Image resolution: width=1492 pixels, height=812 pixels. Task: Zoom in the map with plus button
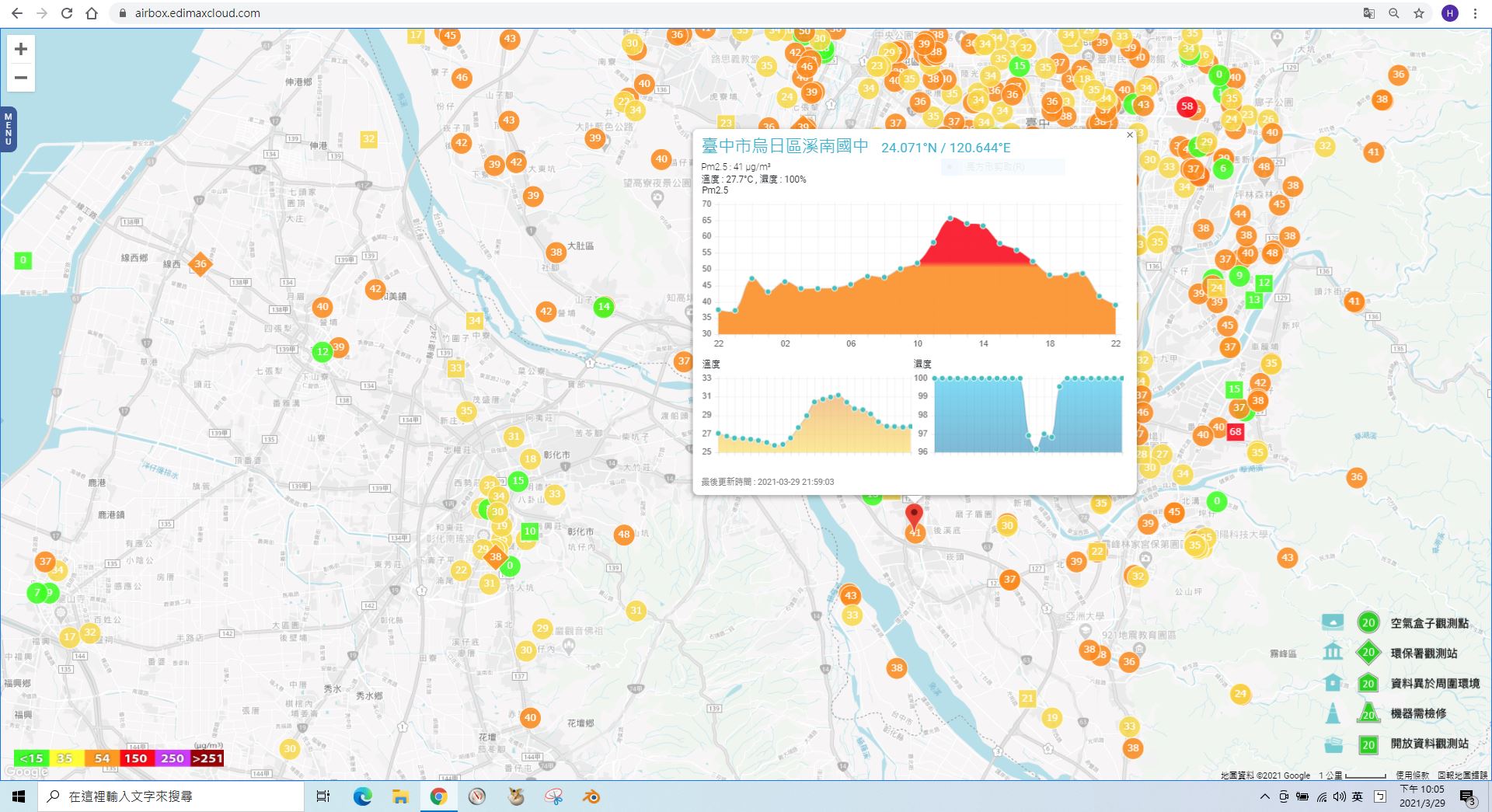point(21,49)
